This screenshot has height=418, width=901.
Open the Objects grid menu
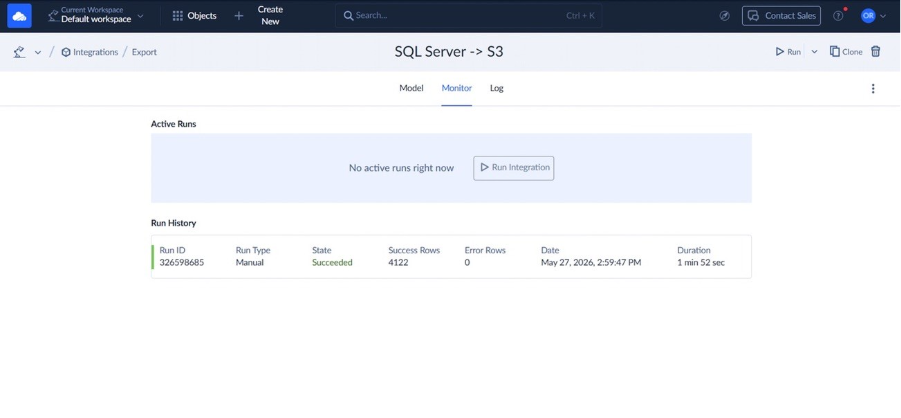click(x=195, y=16)
